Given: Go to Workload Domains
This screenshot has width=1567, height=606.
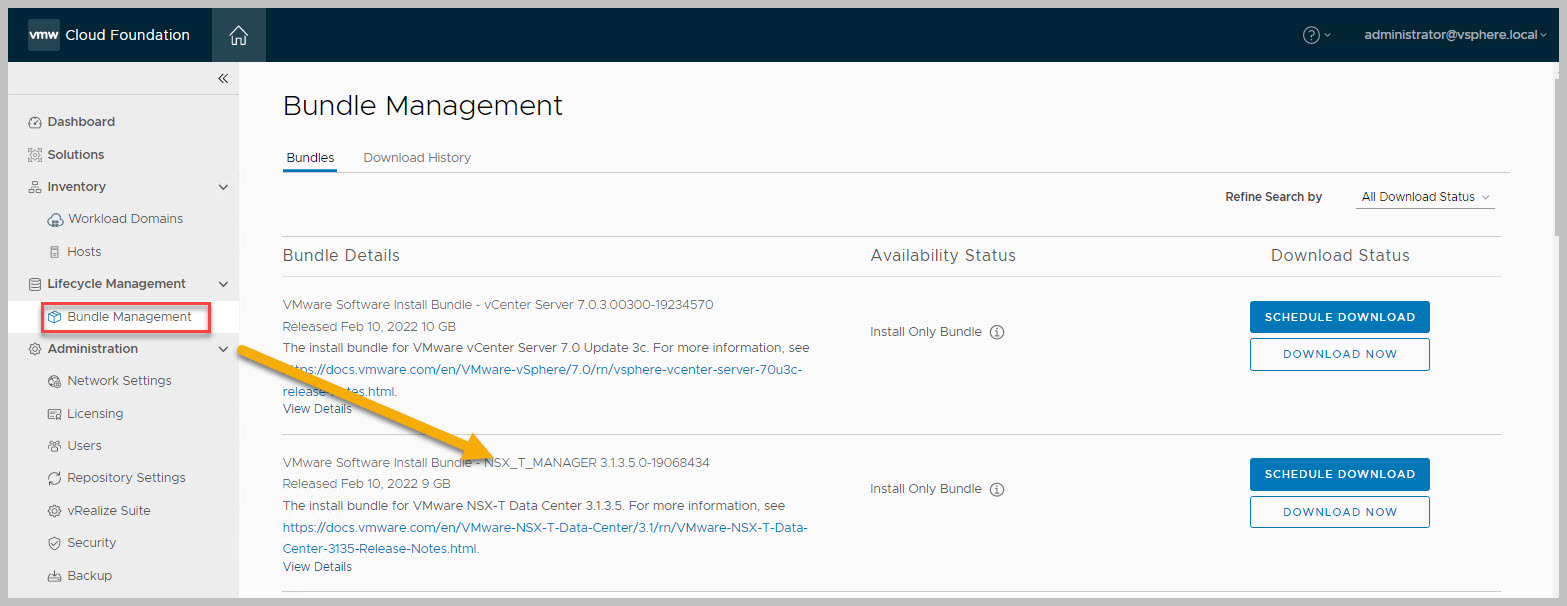Looking at the screenshot, I should tap(124, 219).
